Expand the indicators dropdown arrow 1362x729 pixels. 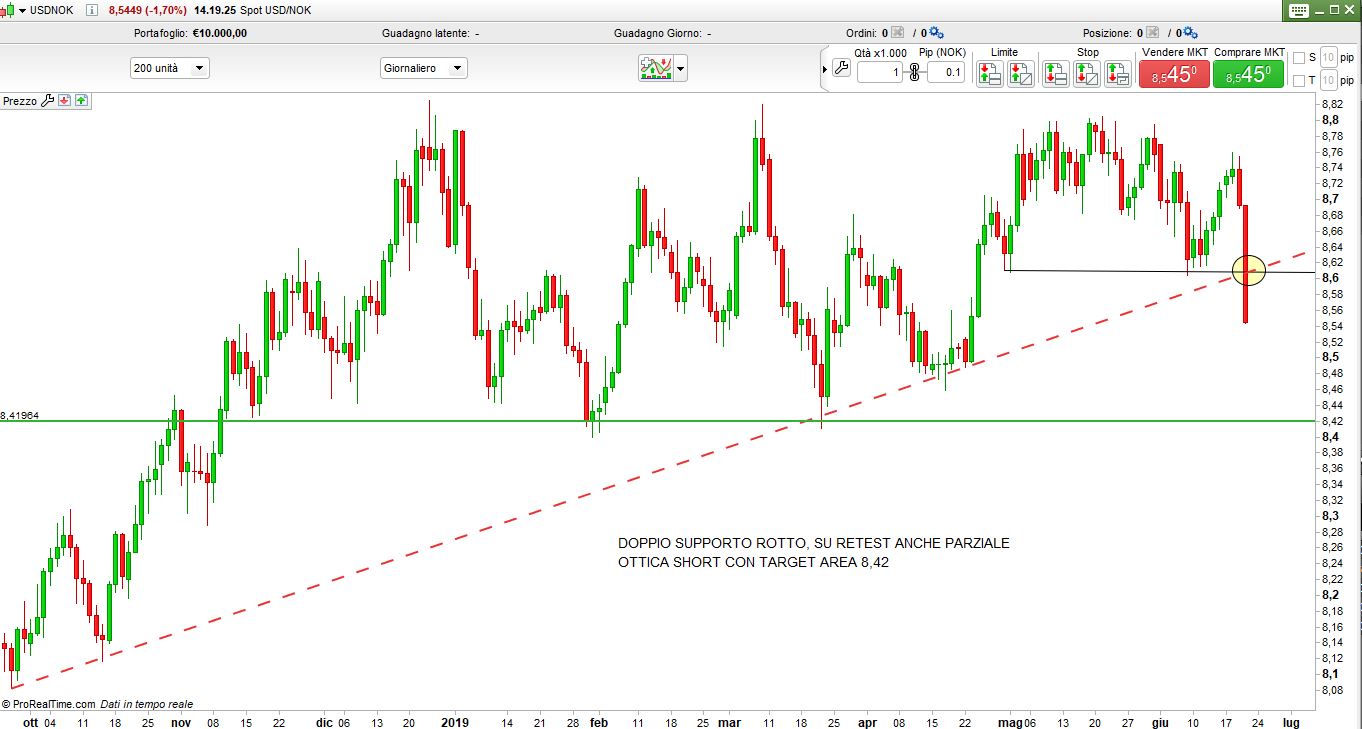click(x=681, y=69)
